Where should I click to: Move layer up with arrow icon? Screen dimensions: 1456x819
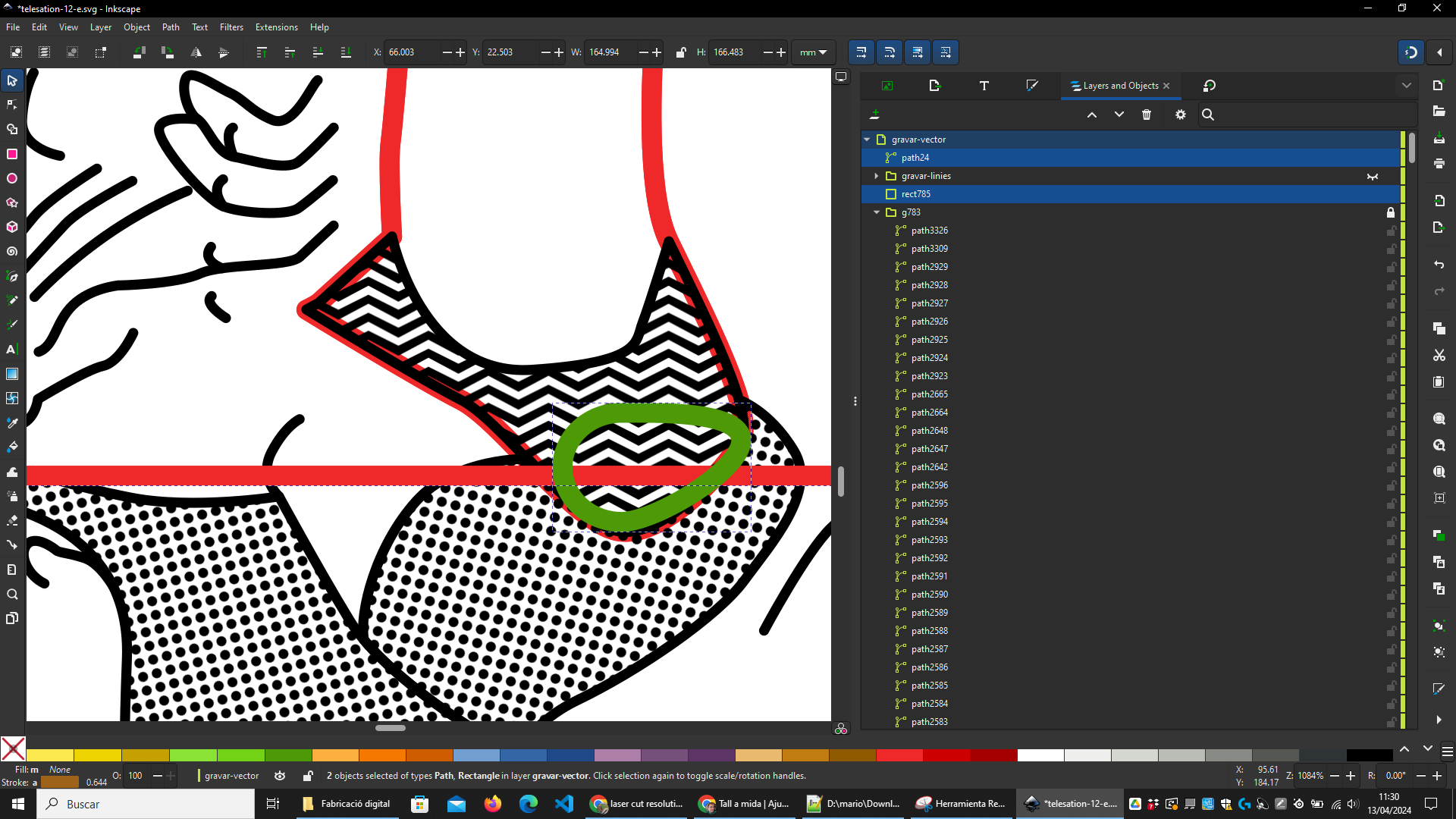coord(1092,115)
